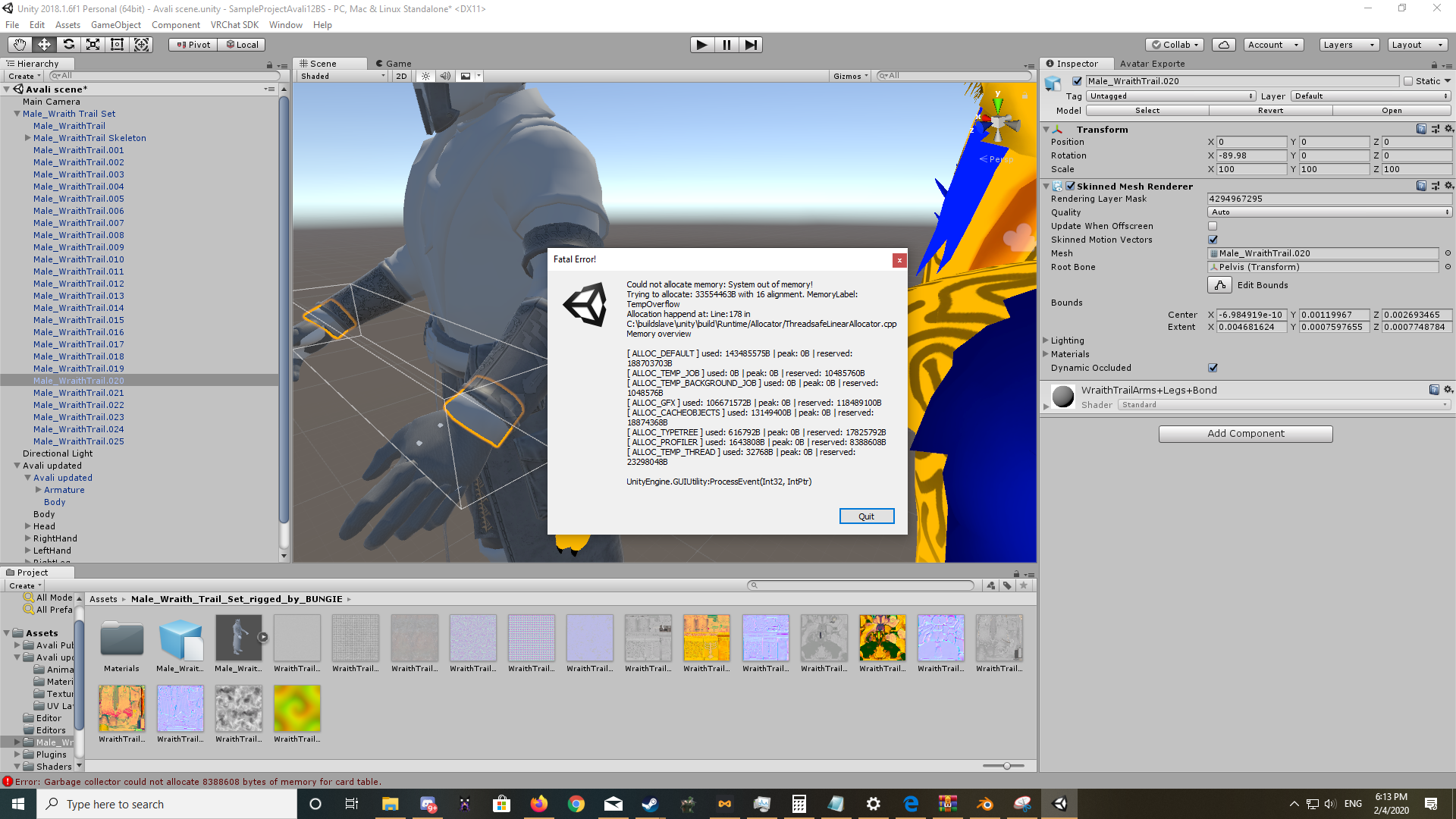Switch to the Game tab
Image resolution: width=1456 pixels, height=819 pixels.
393,64
